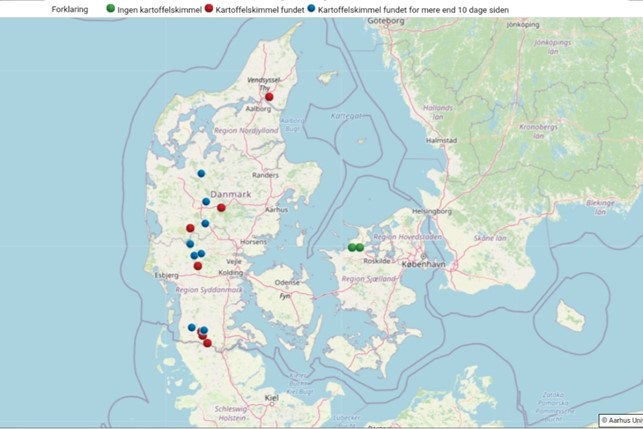Toggle green 'Ingen kartoffelskimmel' legend dot
The image size is (643, 429).
[x=110, y=7]
